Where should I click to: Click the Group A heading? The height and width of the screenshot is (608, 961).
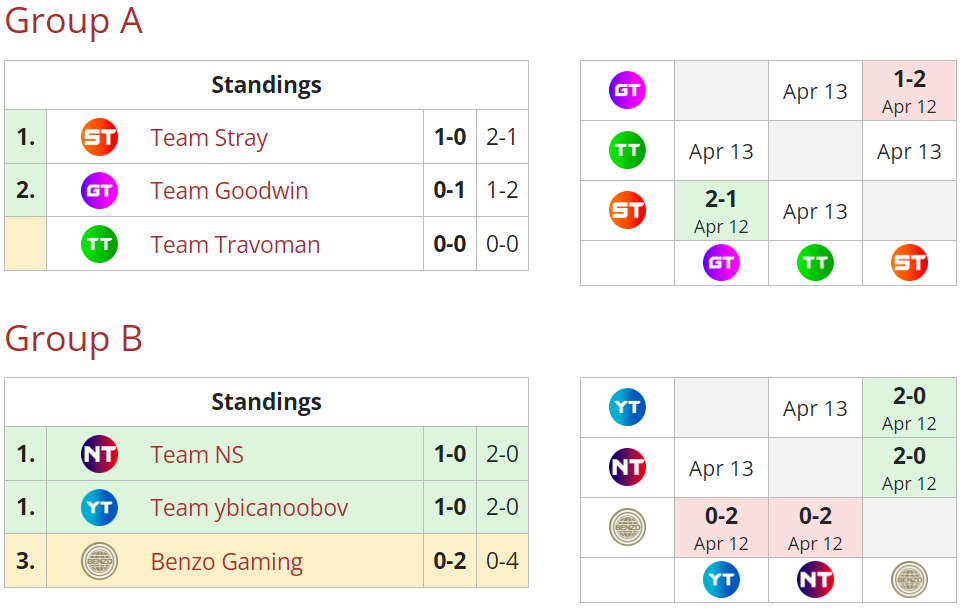[x=73, y=21]
